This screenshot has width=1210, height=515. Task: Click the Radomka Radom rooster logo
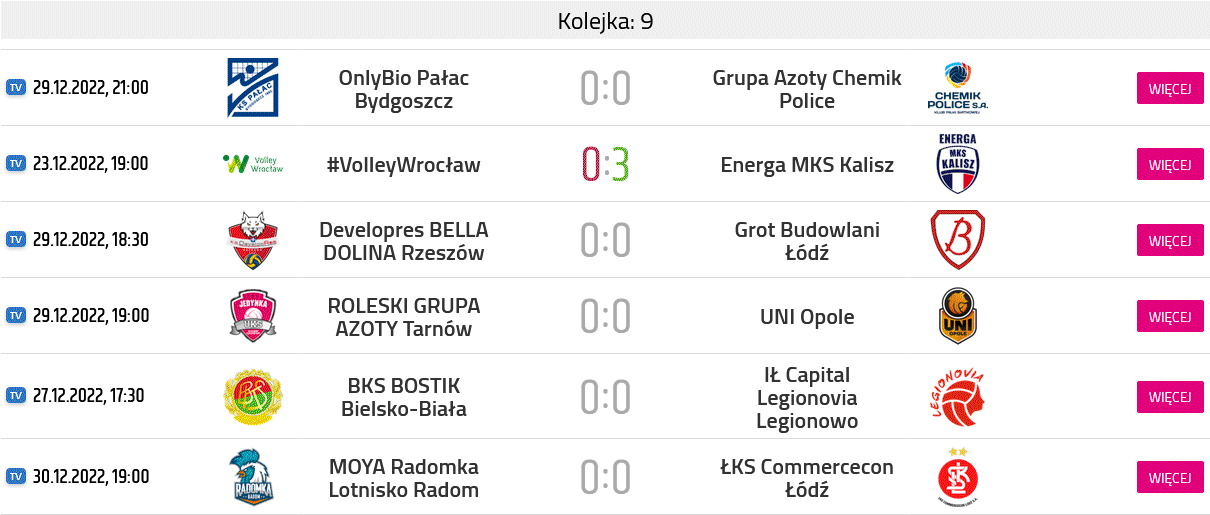click(252, 477)
